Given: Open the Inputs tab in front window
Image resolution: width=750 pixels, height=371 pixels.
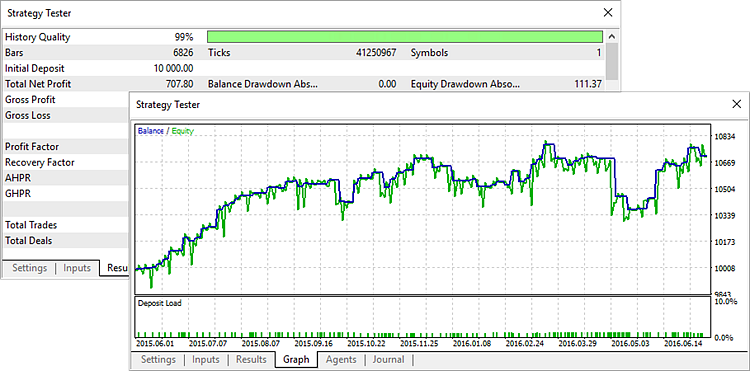Looking at the screenshot, I should 206,360.
